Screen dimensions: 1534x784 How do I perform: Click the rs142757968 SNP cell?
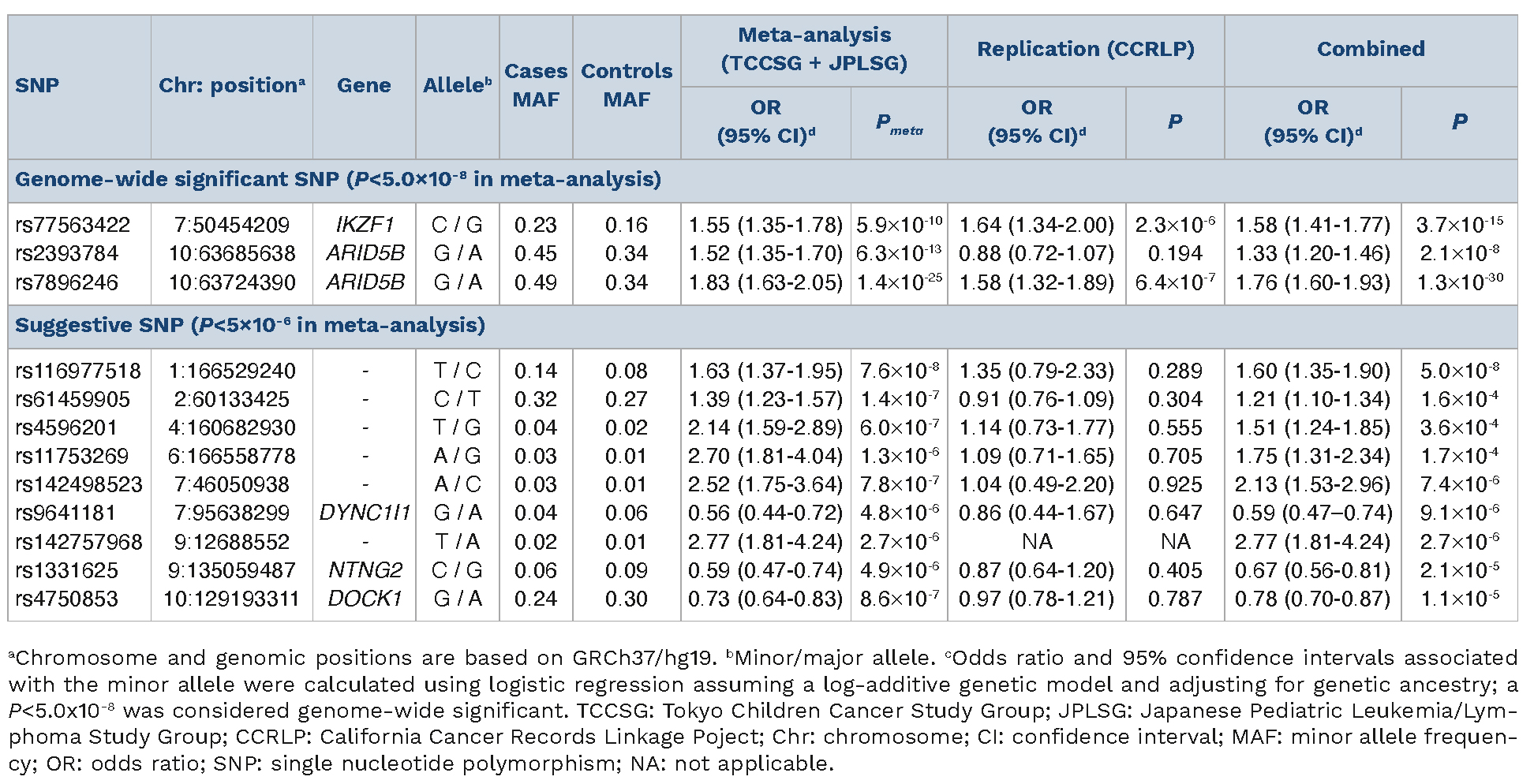coord(78,542)
